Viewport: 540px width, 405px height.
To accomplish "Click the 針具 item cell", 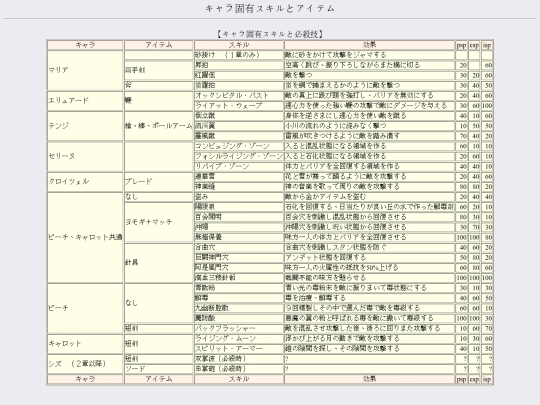I will 159,262.
